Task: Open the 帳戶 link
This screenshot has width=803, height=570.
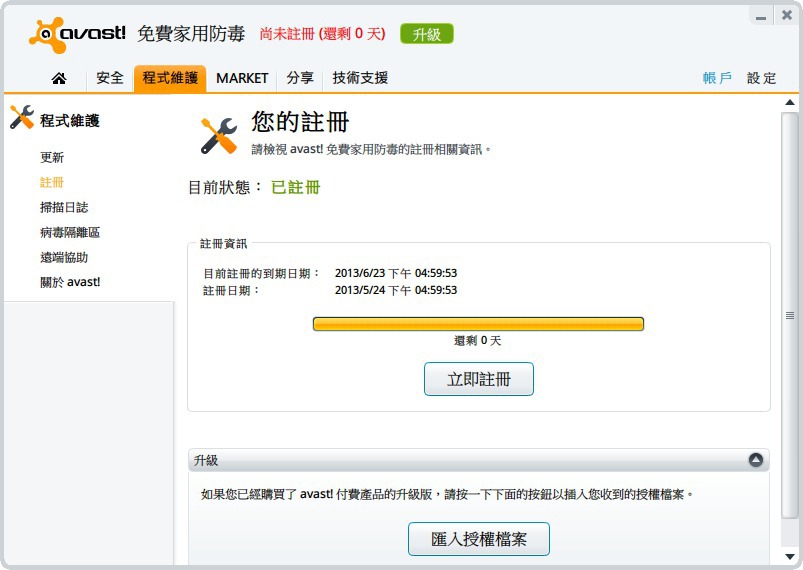Action: pos(717,78)
